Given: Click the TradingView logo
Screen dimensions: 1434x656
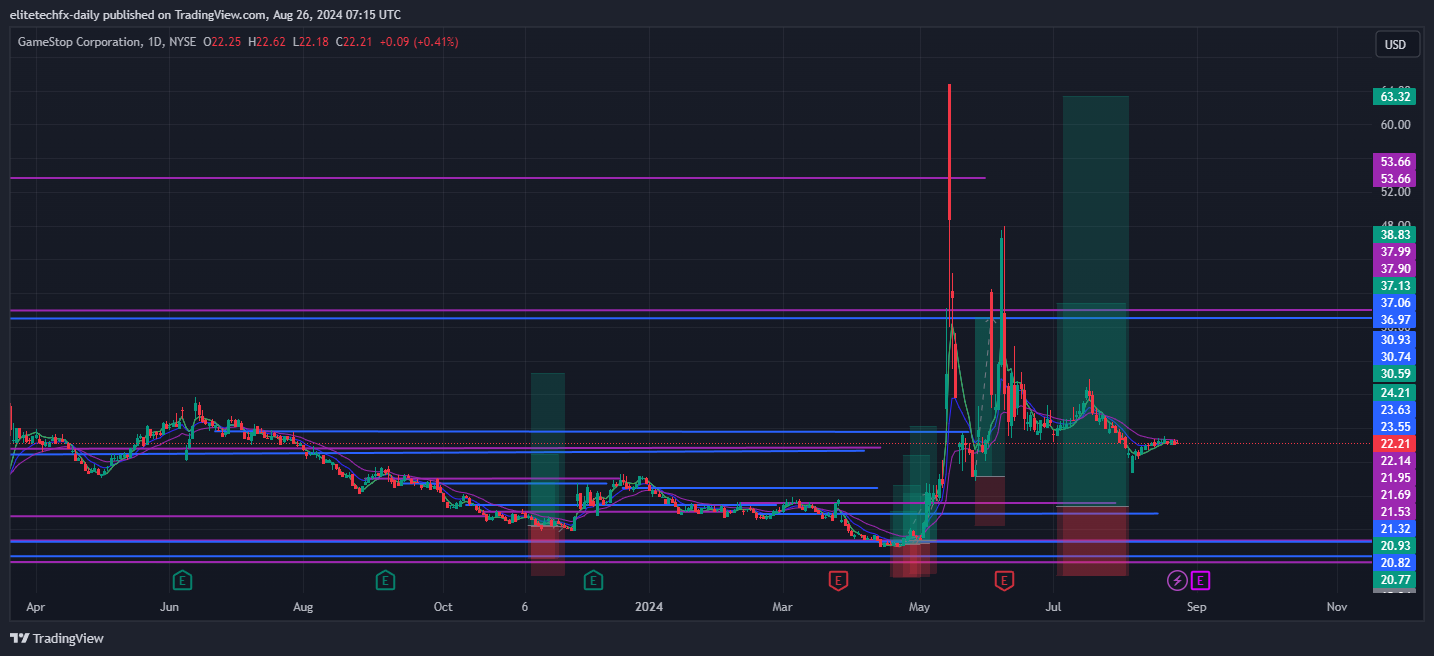Looking at the screenshot, I should (x=57, y=638).
